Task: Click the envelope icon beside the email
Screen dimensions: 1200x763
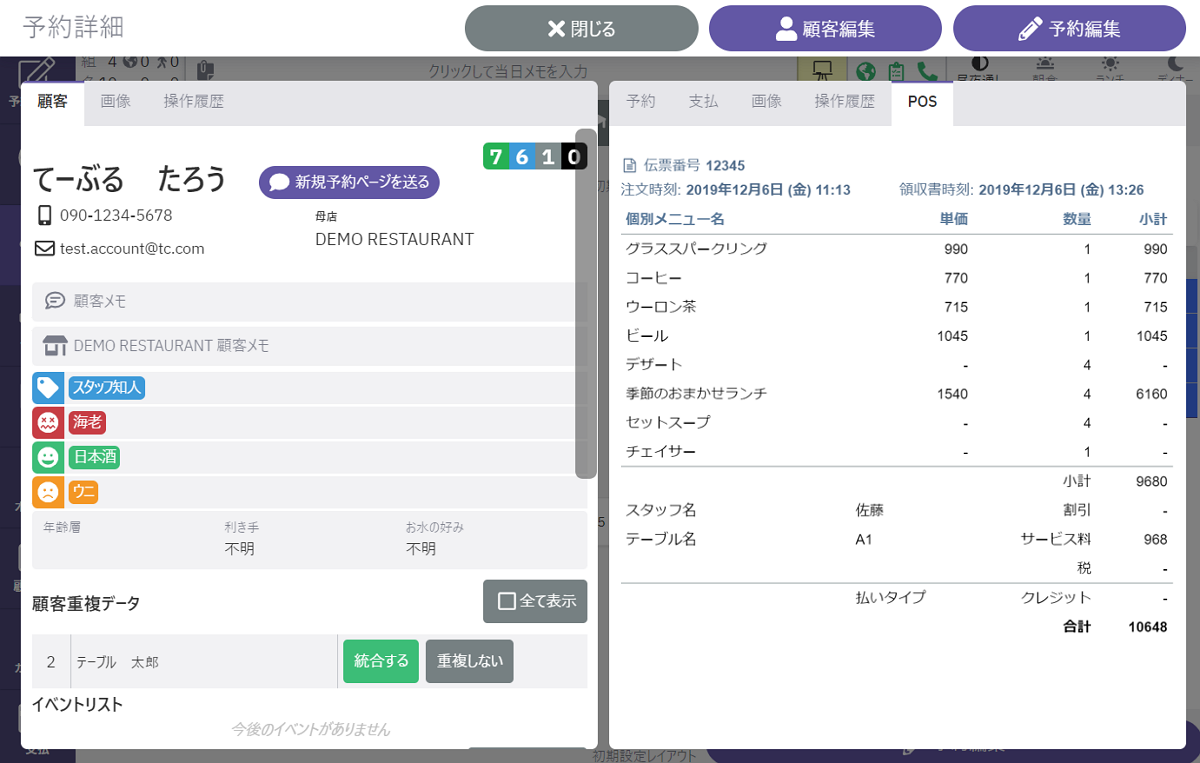Action: point(44,248)
